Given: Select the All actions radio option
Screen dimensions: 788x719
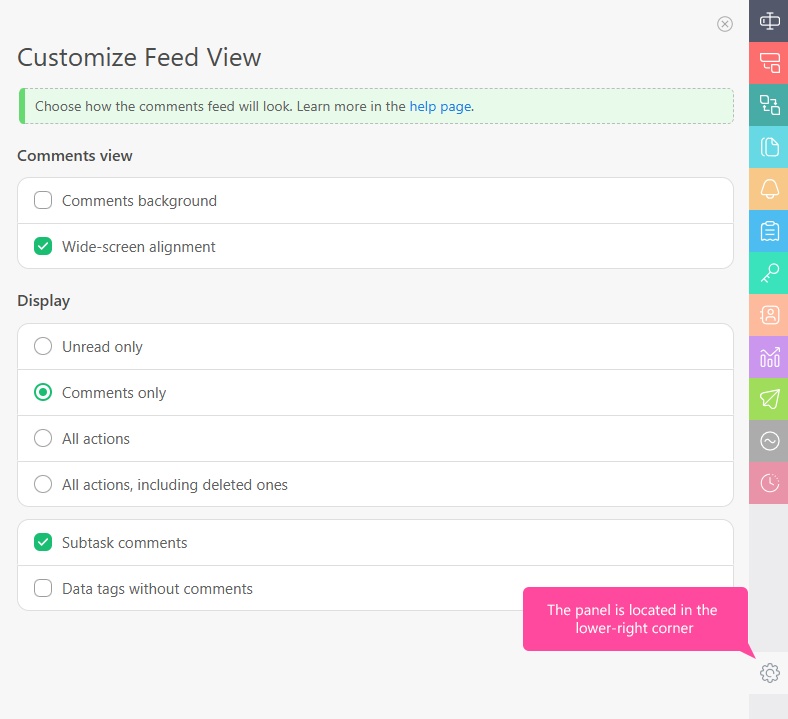Looking at the screenshot, I should click(43, 439).
